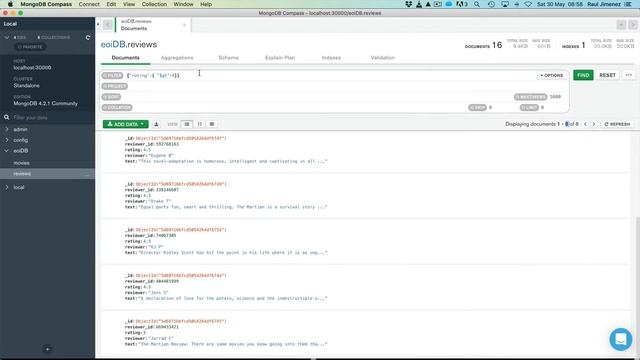The height and width of the screenshot is (360, 640).
Task: Go to the previous tab with the back arrow
Action: pos(108,25)
